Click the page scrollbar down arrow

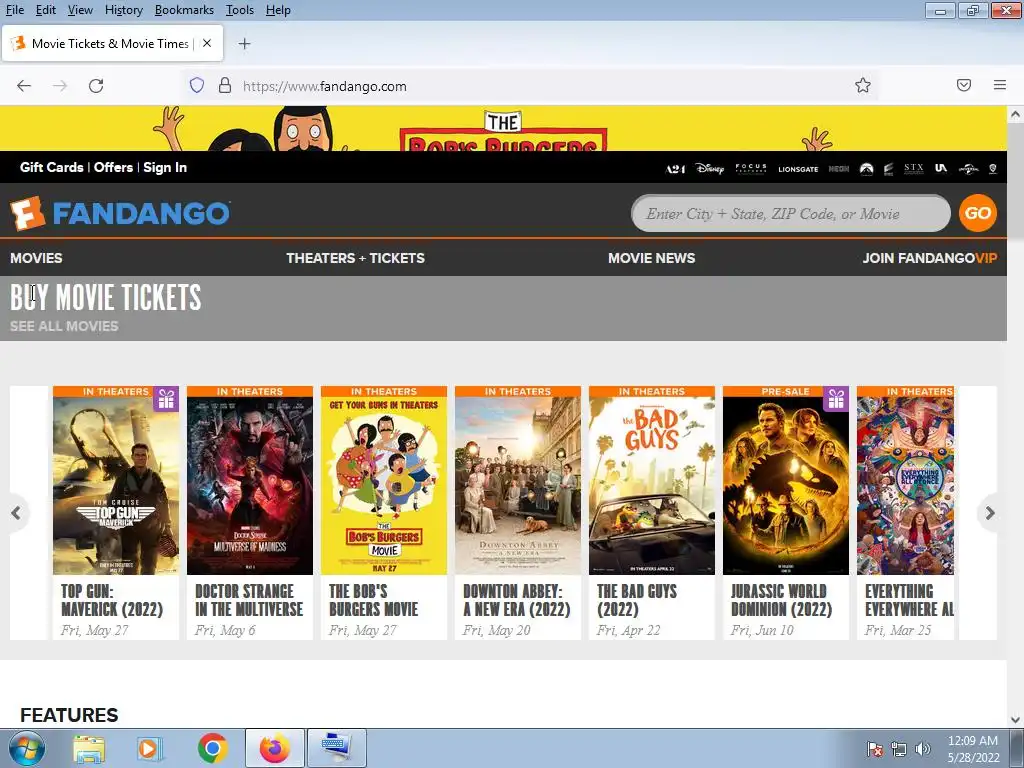(x=1015, y=720)
